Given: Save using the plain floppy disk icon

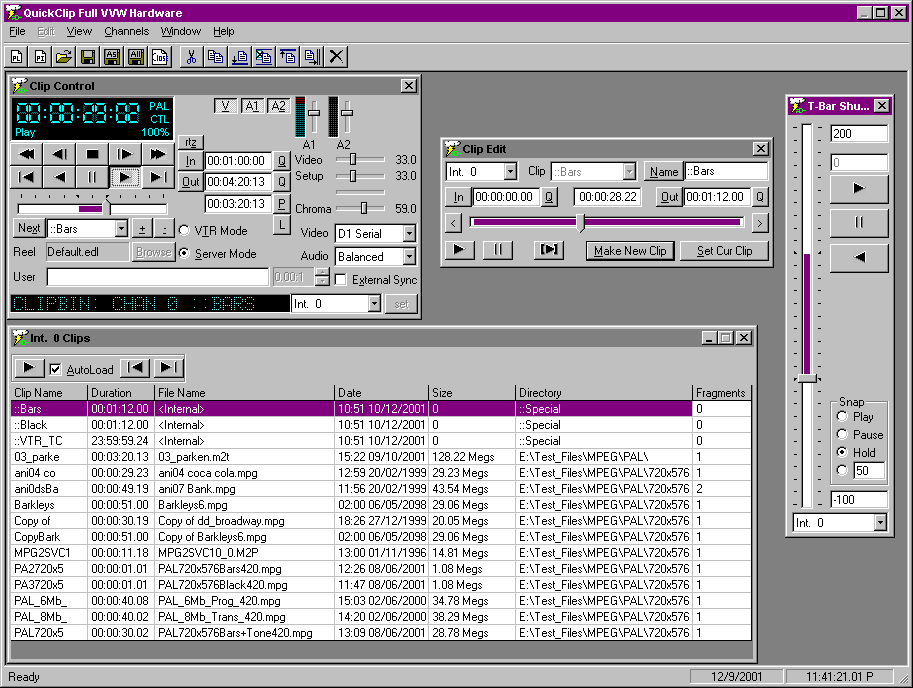Looking at the screenshot, I should tap(88, 56).
